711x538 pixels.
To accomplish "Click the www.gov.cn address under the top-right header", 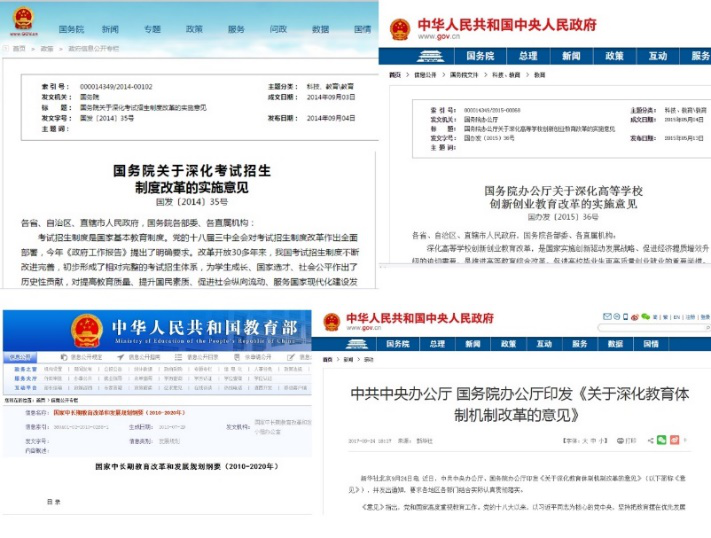I will pos(438,37).
